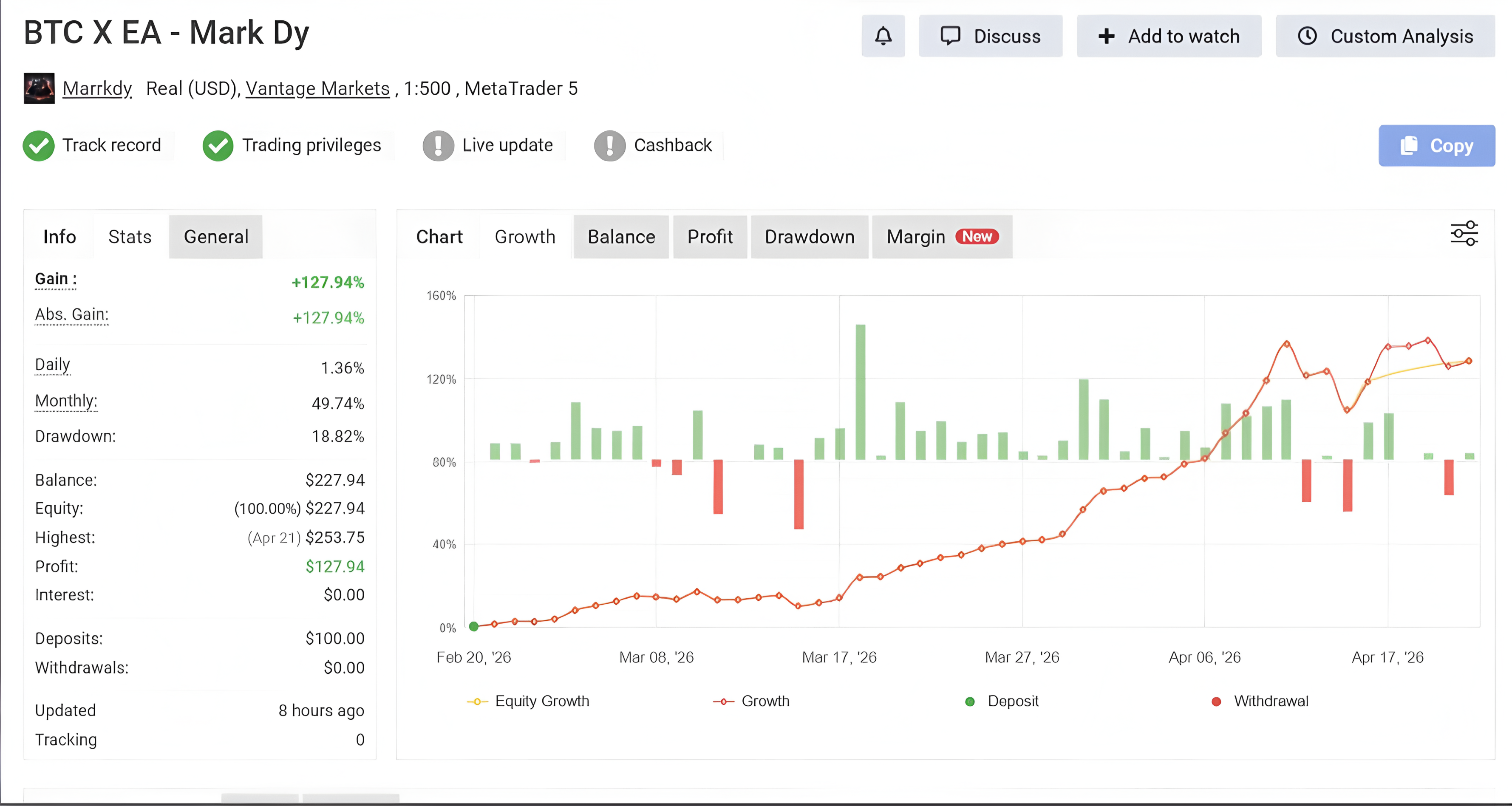Toggle the Growth series in legend
The image size is (1512, 806).
point(751,701)
